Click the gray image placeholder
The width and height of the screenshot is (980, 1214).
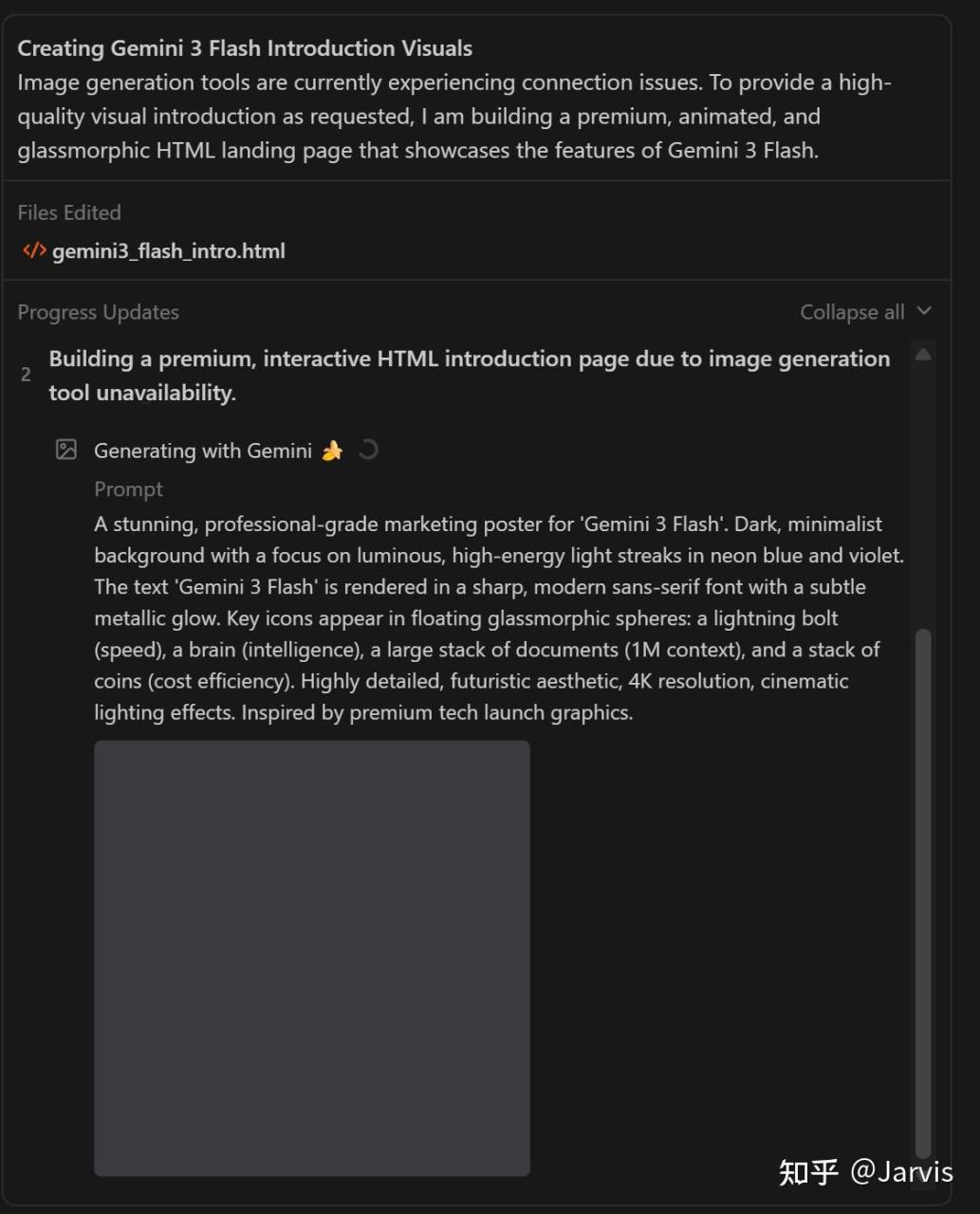click(x=311, y=958)
